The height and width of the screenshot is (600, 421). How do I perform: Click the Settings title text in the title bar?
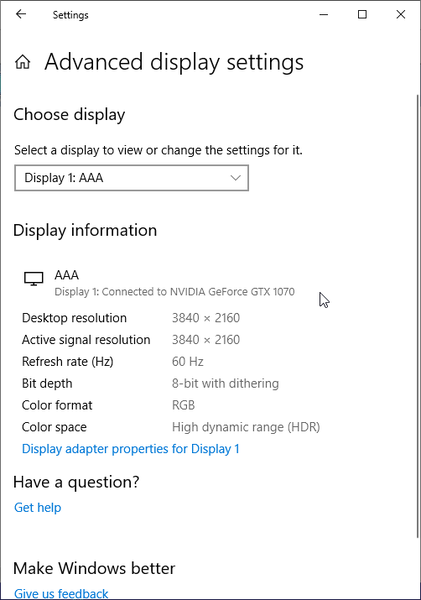(x=70, y=15)
